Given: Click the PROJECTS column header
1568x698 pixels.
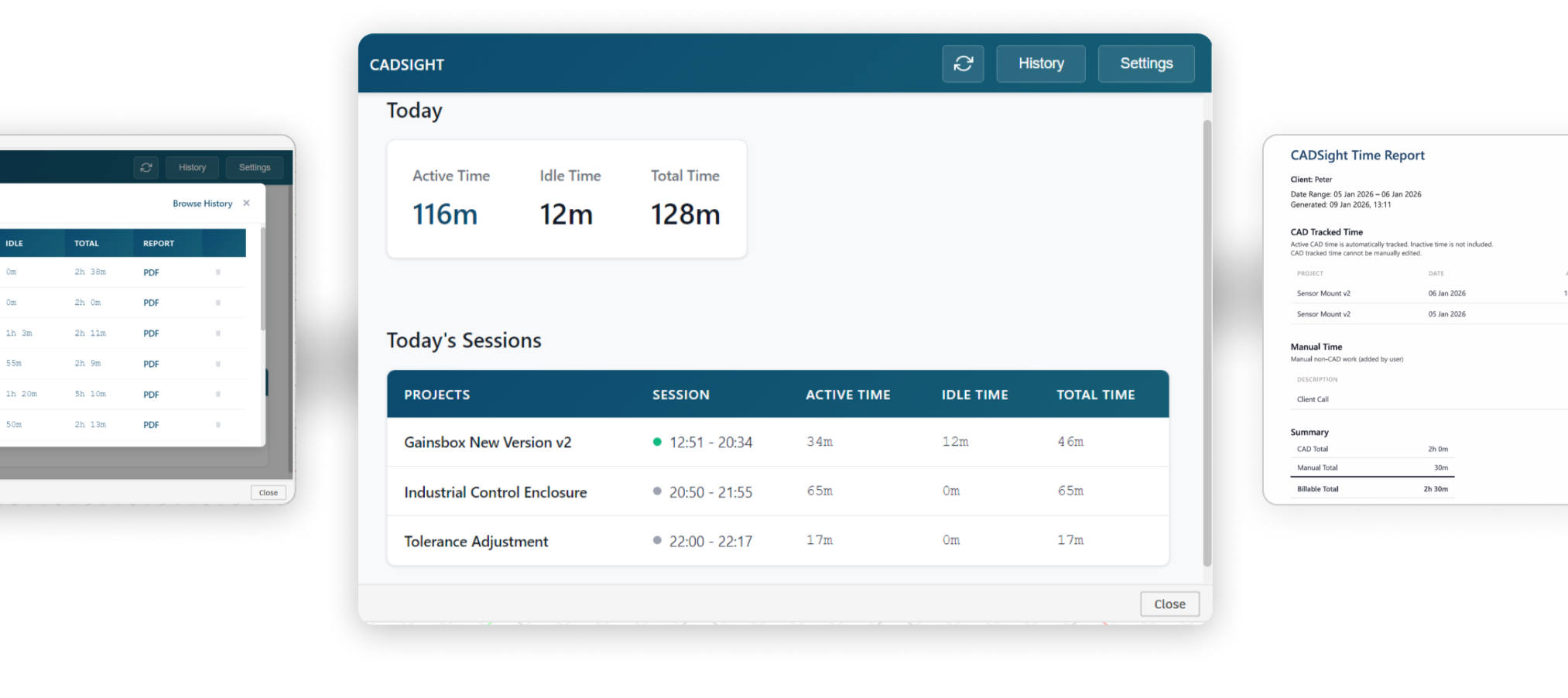Looking at the screenshot, I should click(x=437, y=395).
